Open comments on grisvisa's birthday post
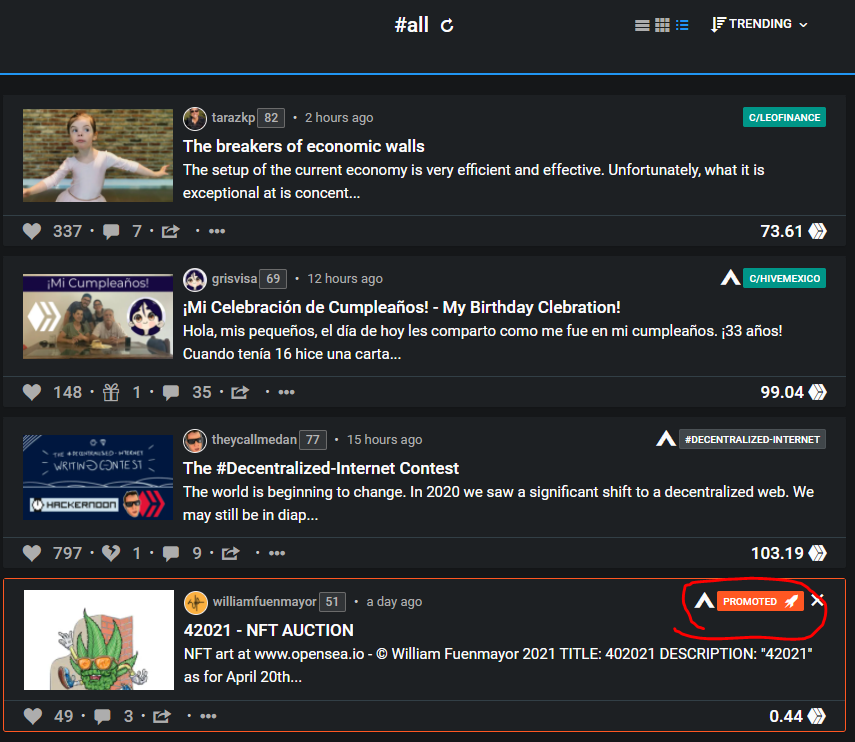 coord(171,392)
